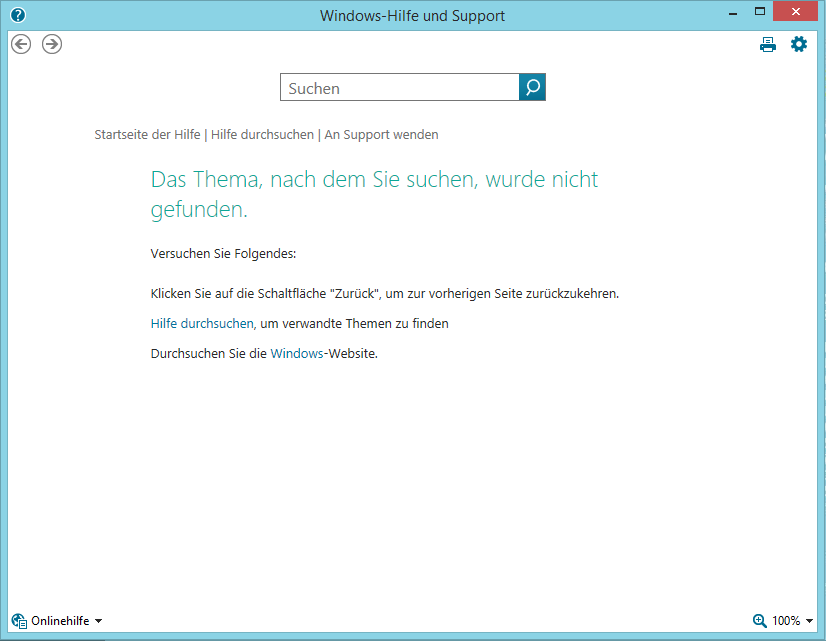Screen dimensions: 826x641
Task: Open the 100% zoom level dropdown arrow
Action: 809,621
